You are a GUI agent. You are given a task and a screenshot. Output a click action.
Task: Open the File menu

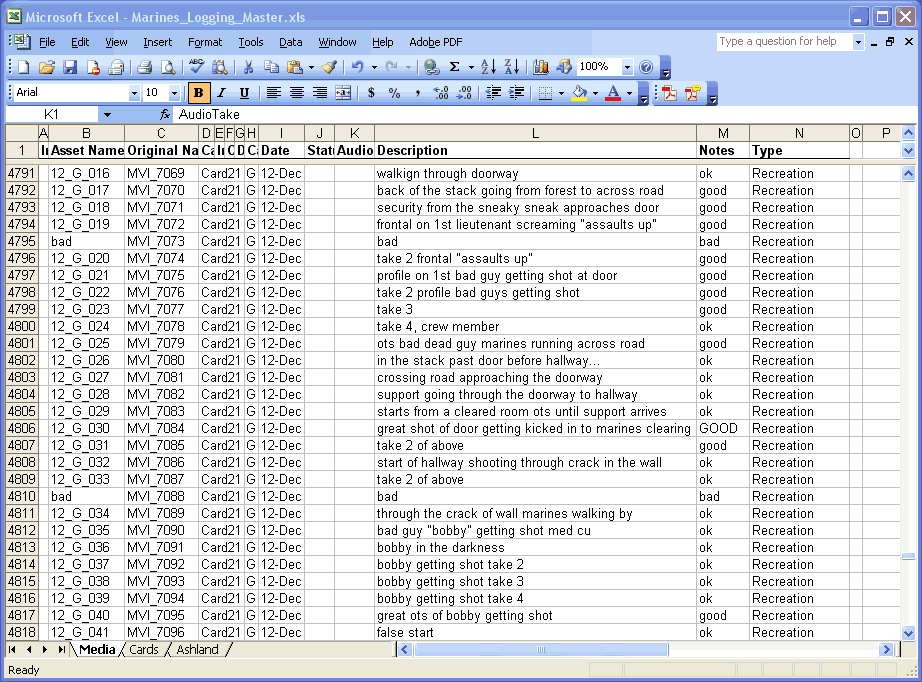coord(47,42)
